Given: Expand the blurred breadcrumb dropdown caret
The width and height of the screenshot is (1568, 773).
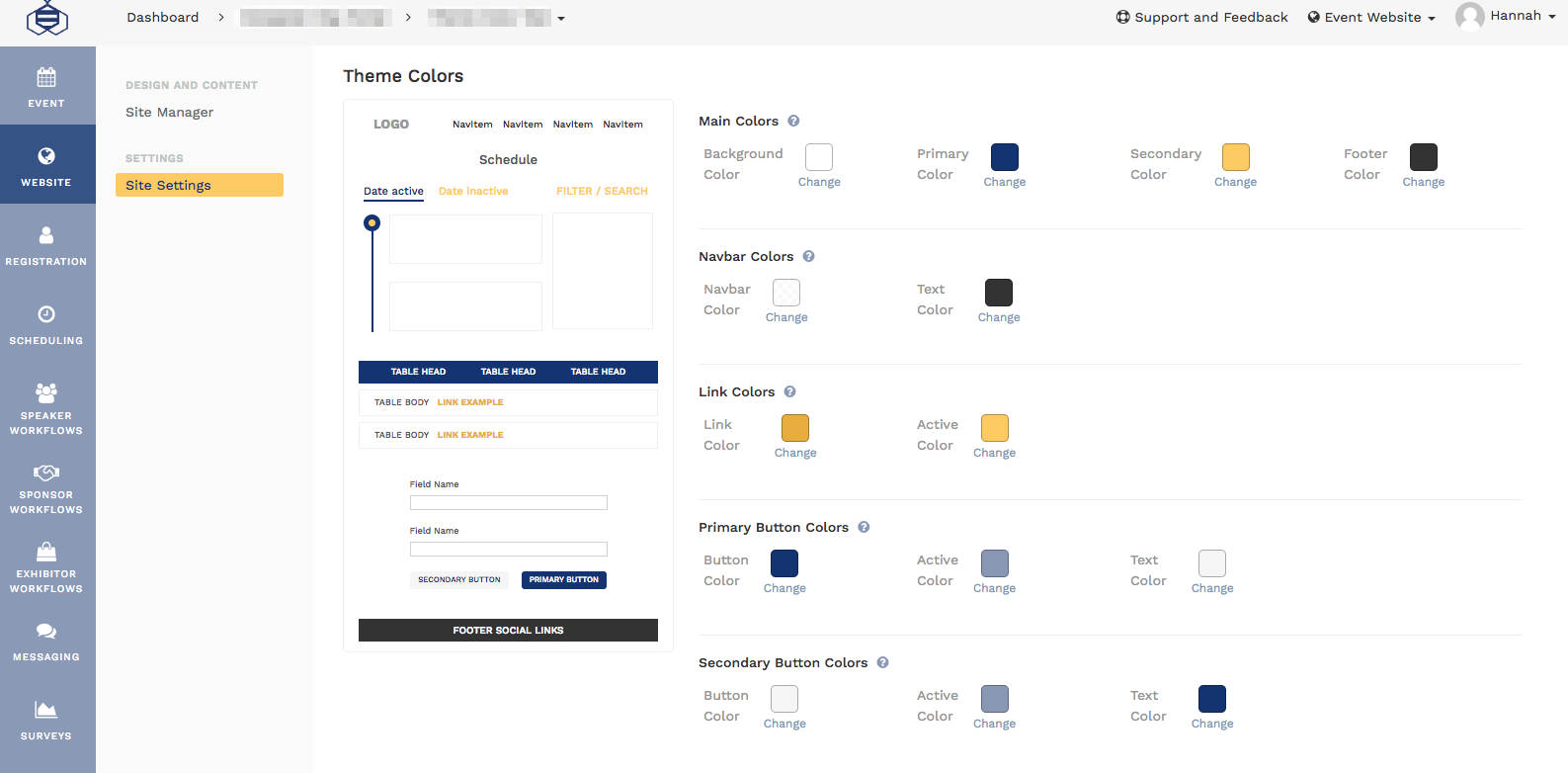Looking at the screenshot, I should point(561,19).
